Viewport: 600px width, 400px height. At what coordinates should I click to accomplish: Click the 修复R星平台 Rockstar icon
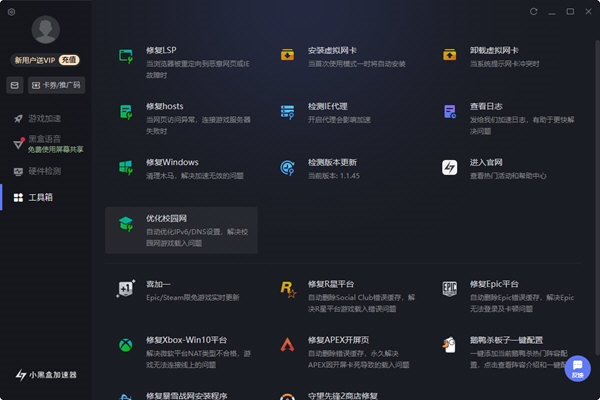(x=288, y=290)
